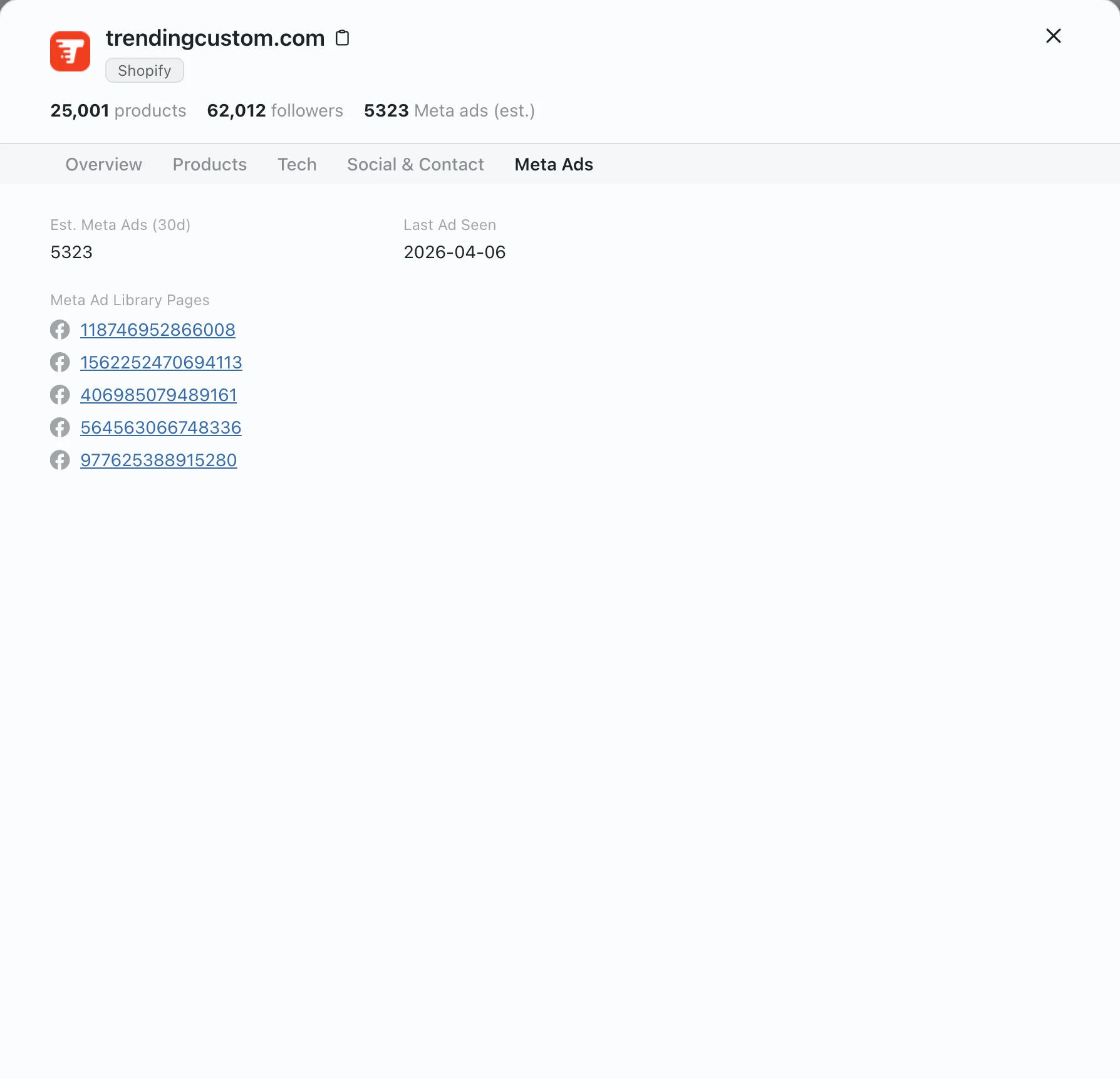Click Facebook icon beside page 406985079489161
Viewport: 1120px width, 1079px height.
click(x=60, y=395)
